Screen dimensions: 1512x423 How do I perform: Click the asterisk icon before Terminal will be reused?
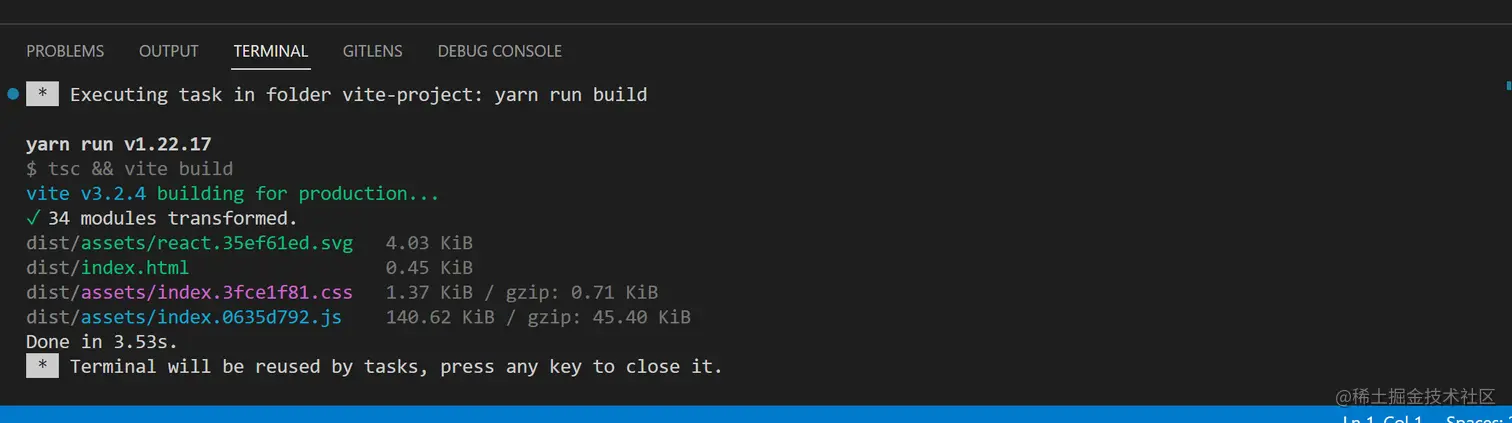[x=42, y=366]
